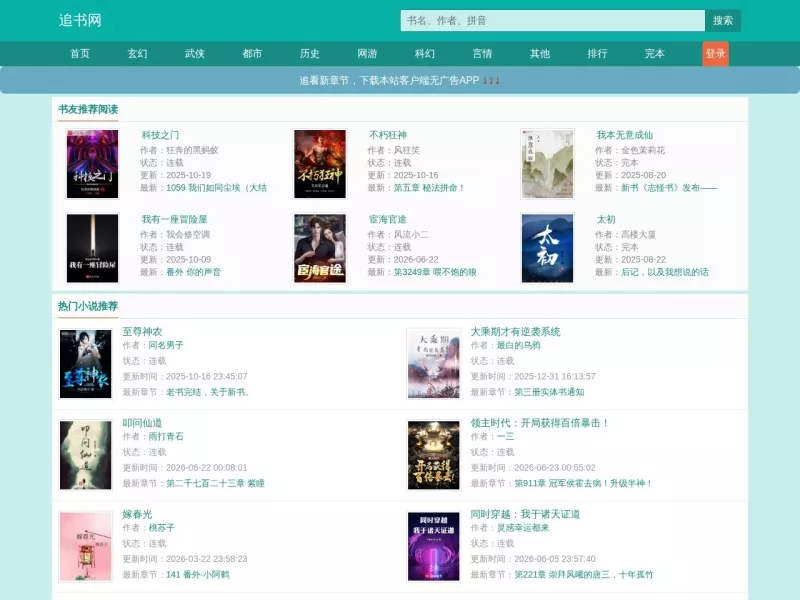Click the 领主时代：开局获得百倍暴击！ title
Screen dimensions: 800x600
[x=539, y=423]
